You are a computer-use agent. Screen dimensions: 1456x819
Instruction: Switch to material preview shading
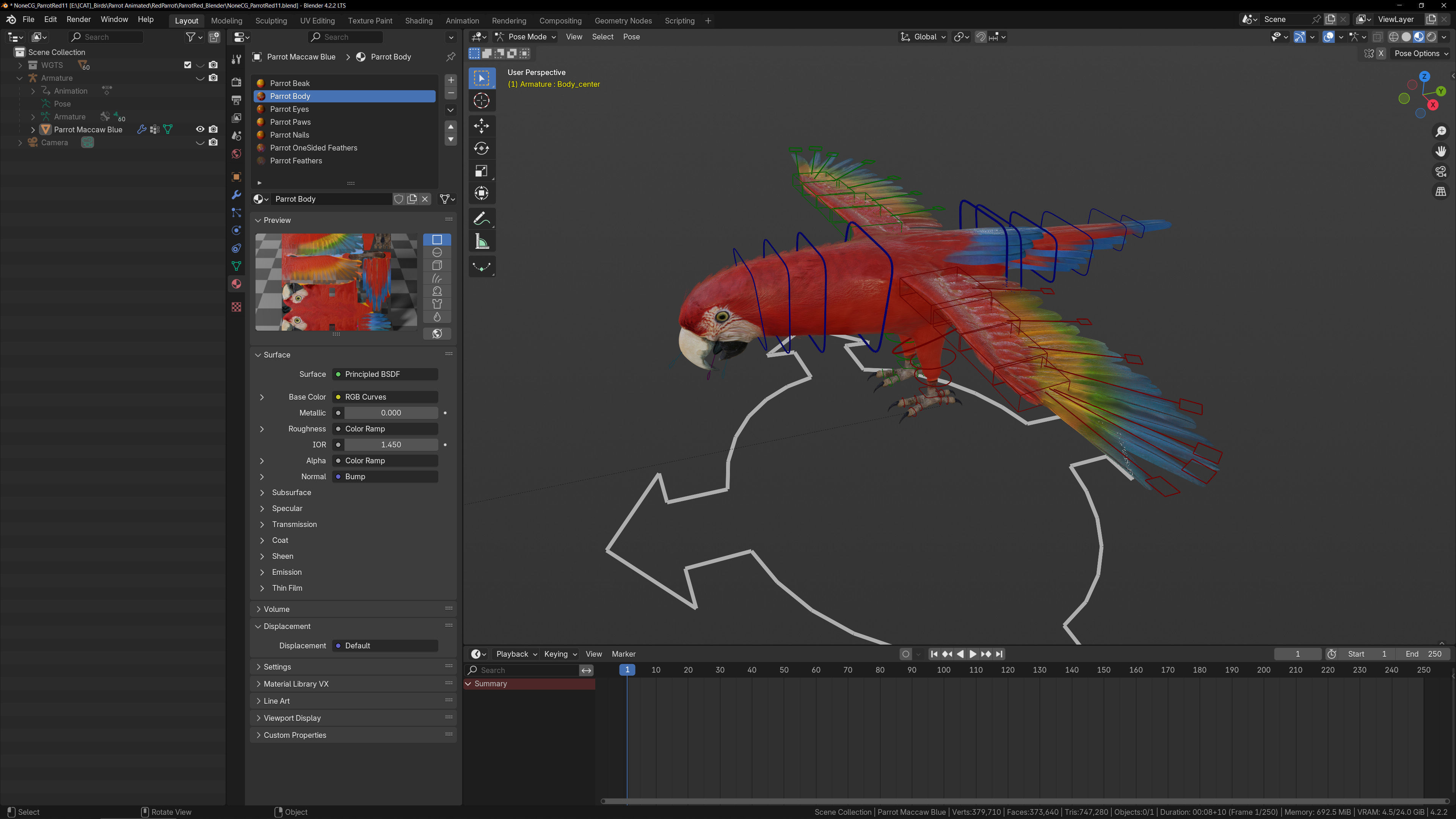pos(1419,37)
